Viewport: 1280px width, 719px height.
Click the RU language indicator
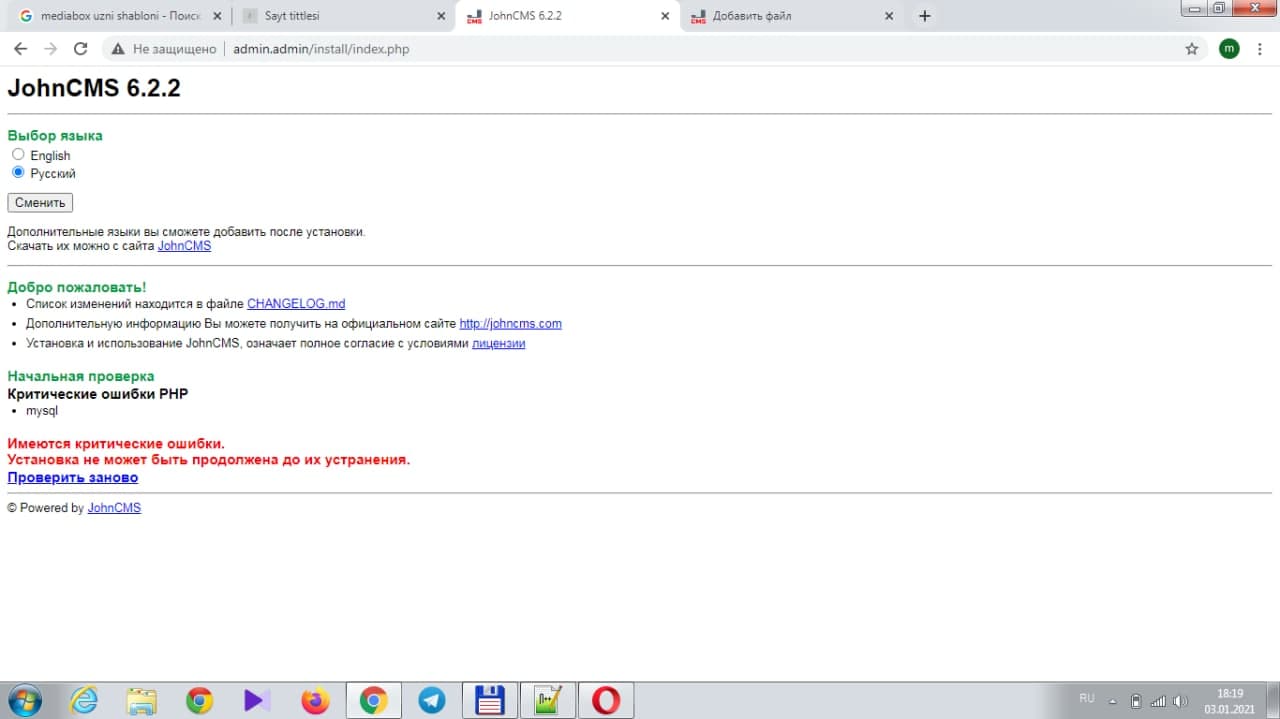[1087, 698]
